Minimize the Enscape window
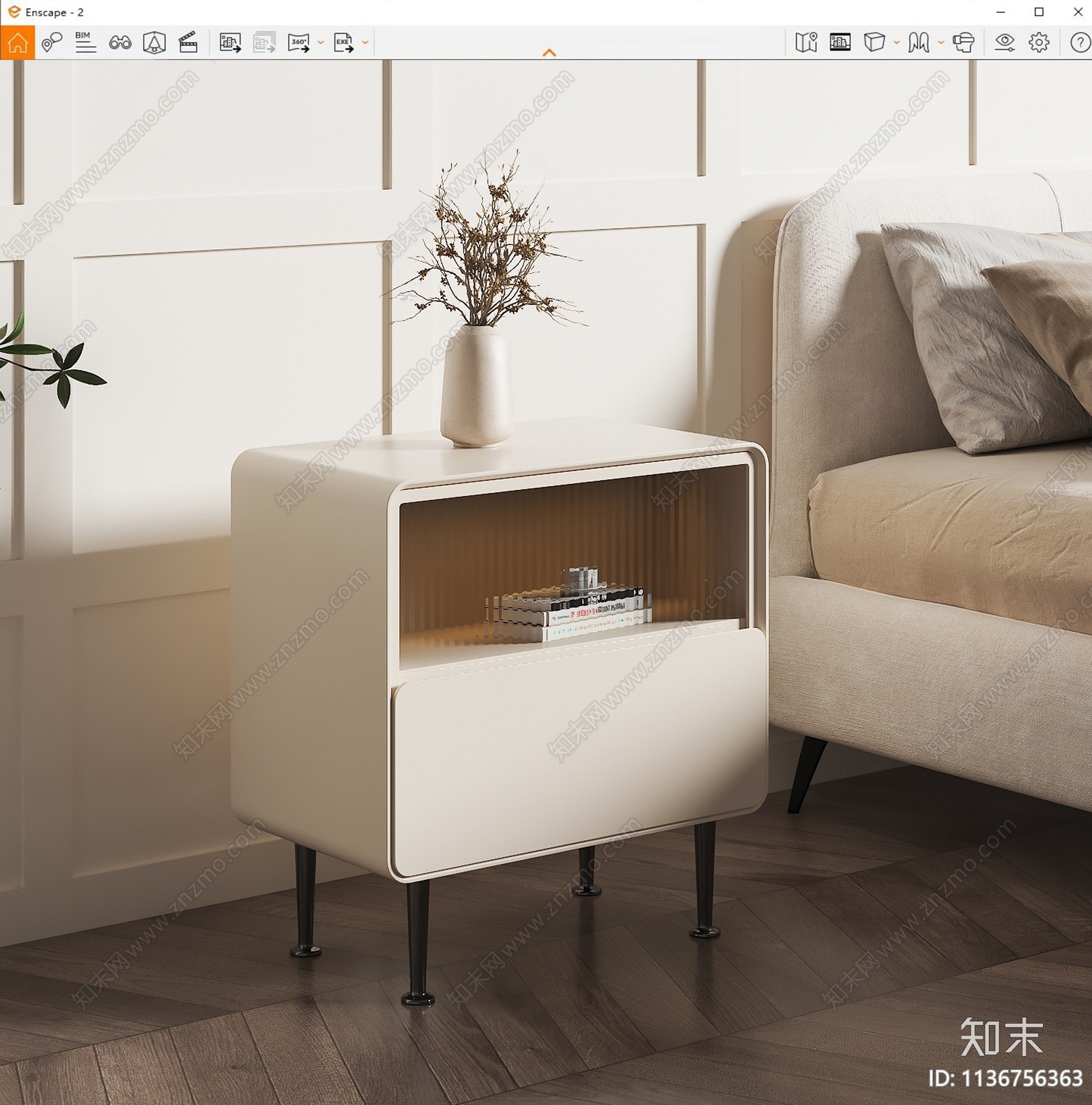 pos(1001,12)
